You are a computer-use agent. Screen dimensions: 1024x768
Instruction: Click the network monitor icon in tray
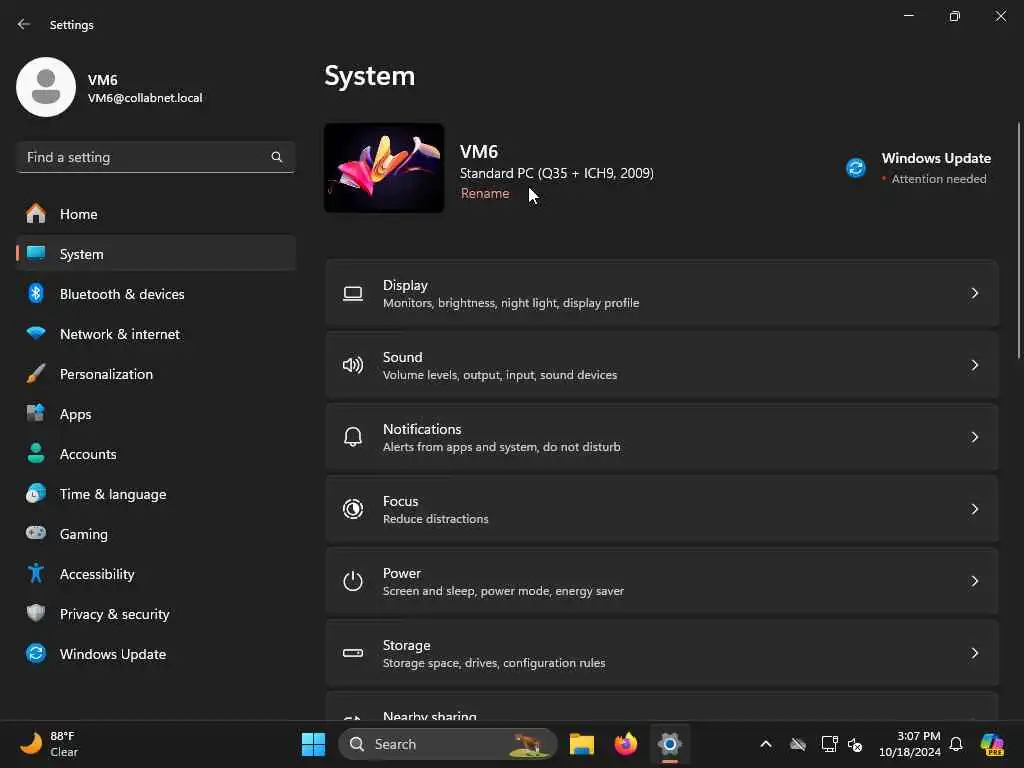pos(829,744)
